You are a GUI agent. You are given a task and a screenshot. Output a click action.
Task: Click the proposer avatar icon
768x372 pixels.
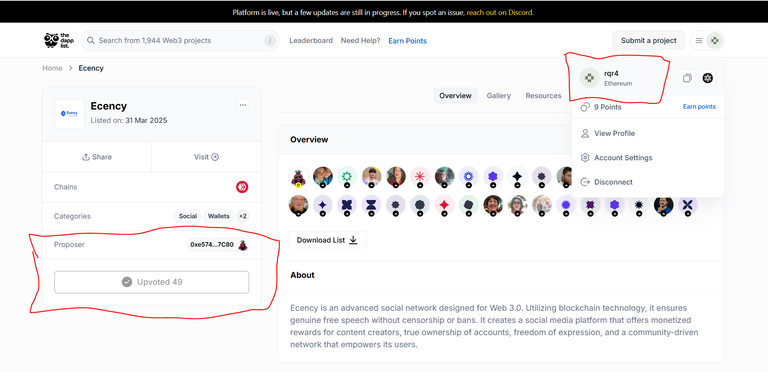[x=243, y=245]
